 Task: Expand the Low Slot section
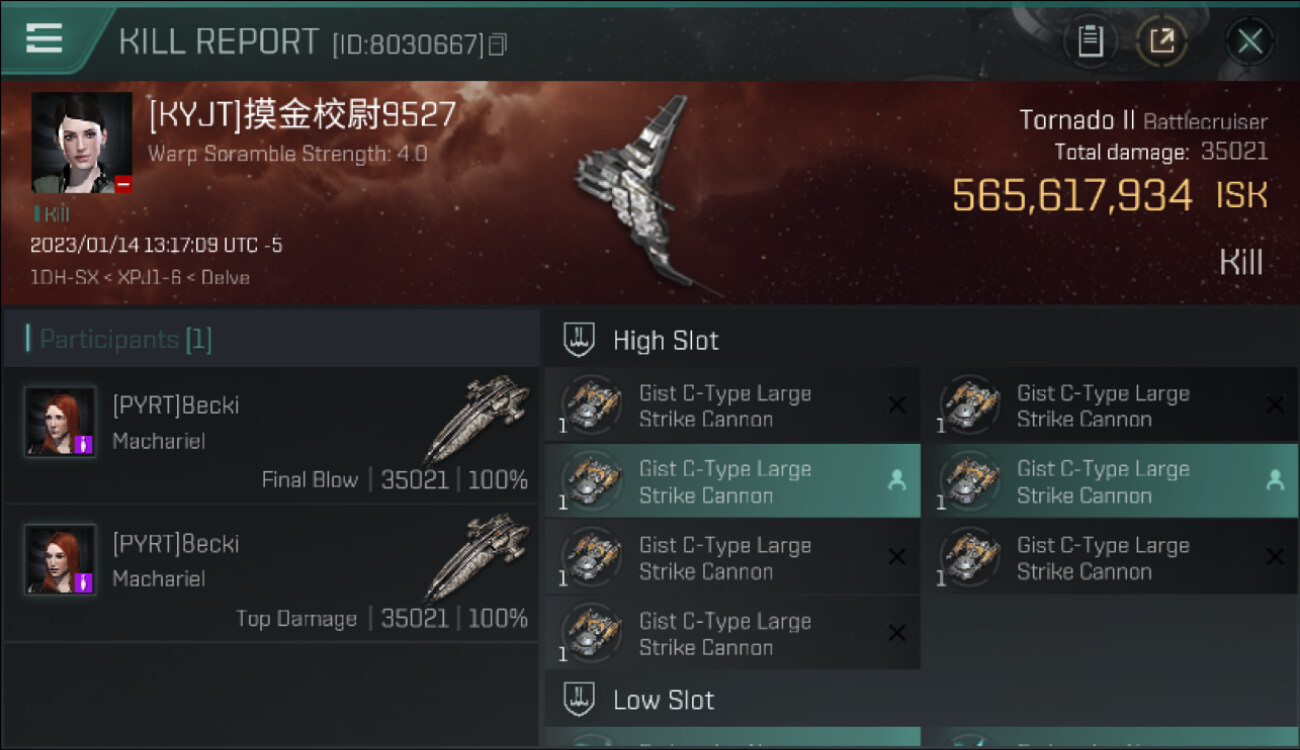pyautogui.click(x=638, y=699)
